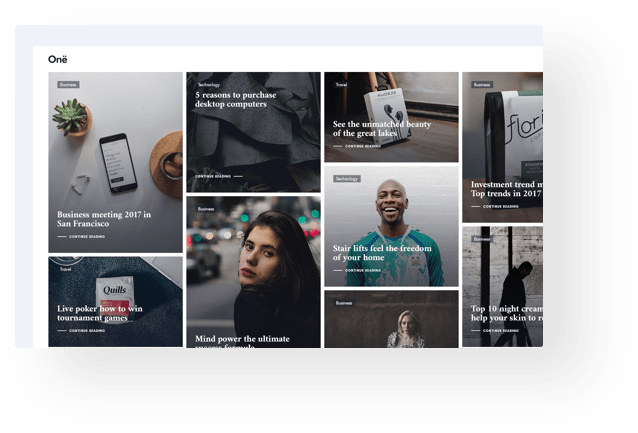Click Continue Reading on Stair lifts card
Viewport: 638px width, 433px height.
[357, 270]
